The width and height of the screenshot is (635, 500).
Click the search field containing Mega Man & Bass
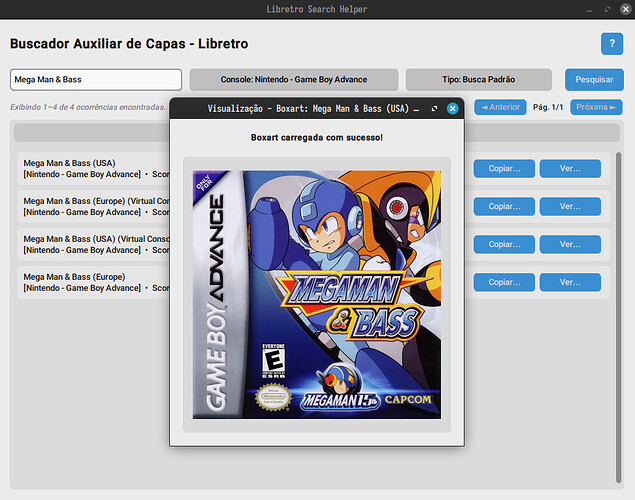[96, 80]
